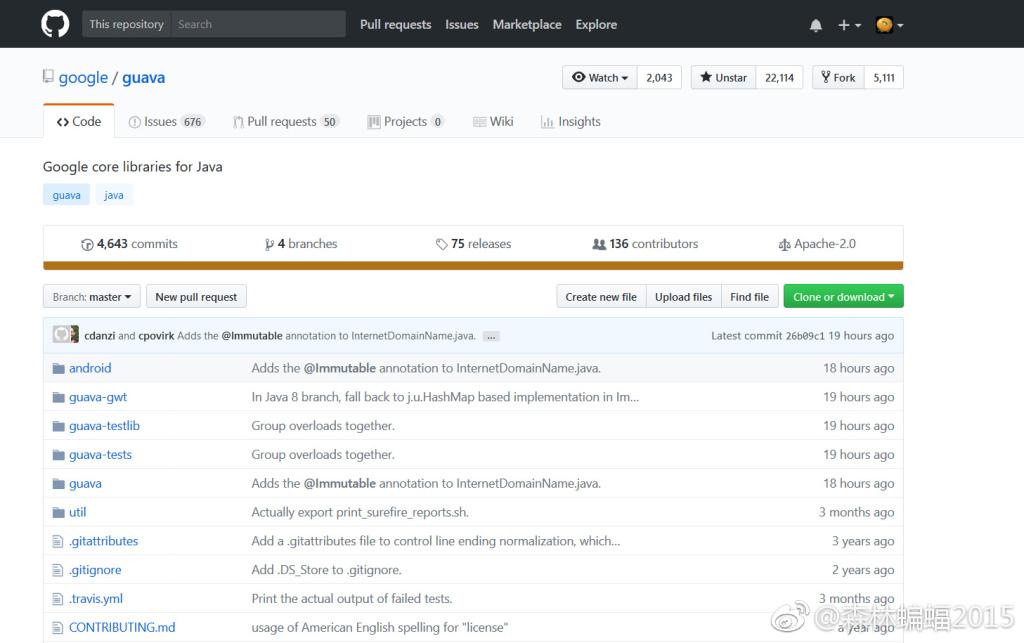Click the star icon on Unstar
Screen dimensions: 1024x643
(x=706, y=77)
